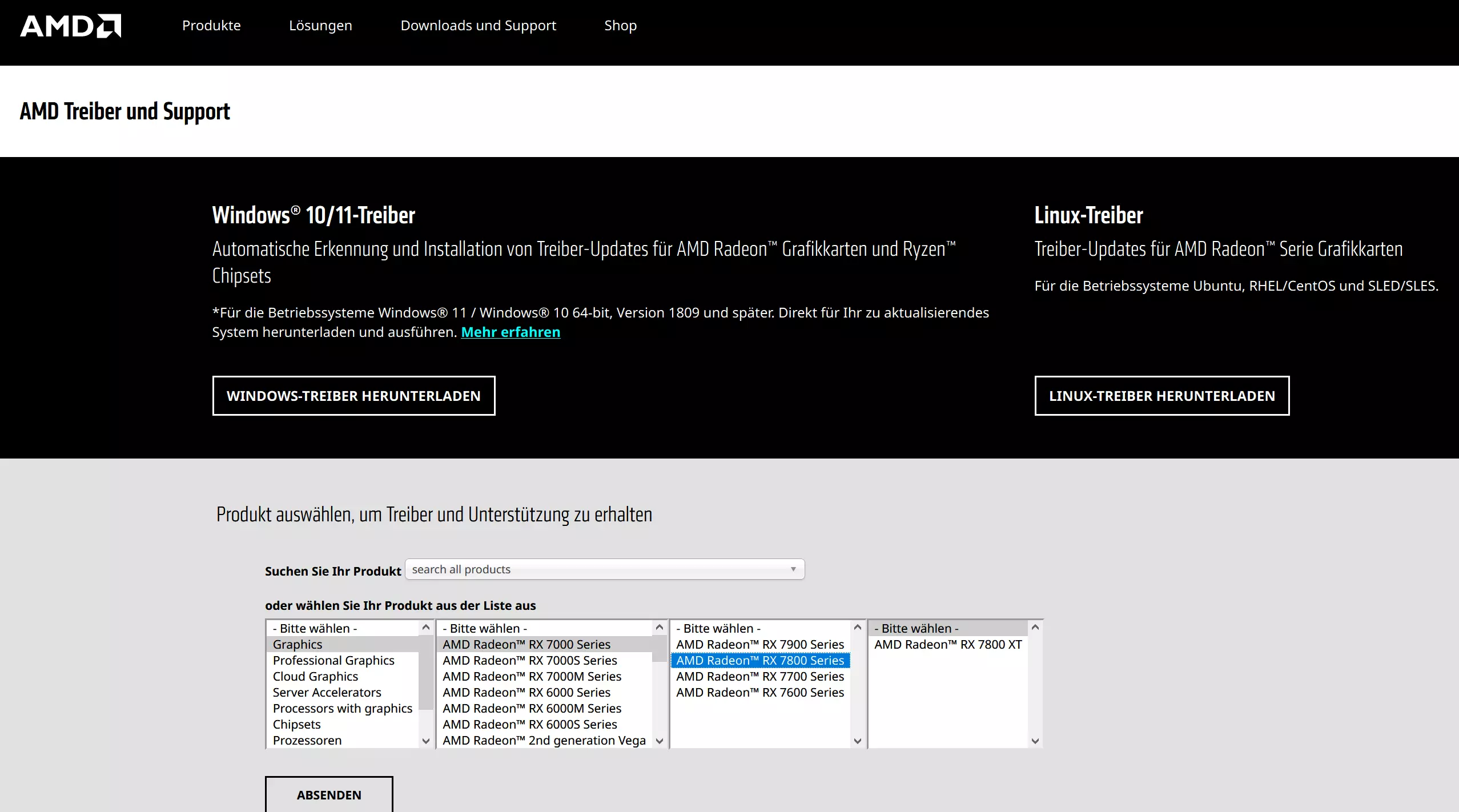Click sub-series list scroll-down arrow
This screenshot has width=1459, height=812.
858,741
